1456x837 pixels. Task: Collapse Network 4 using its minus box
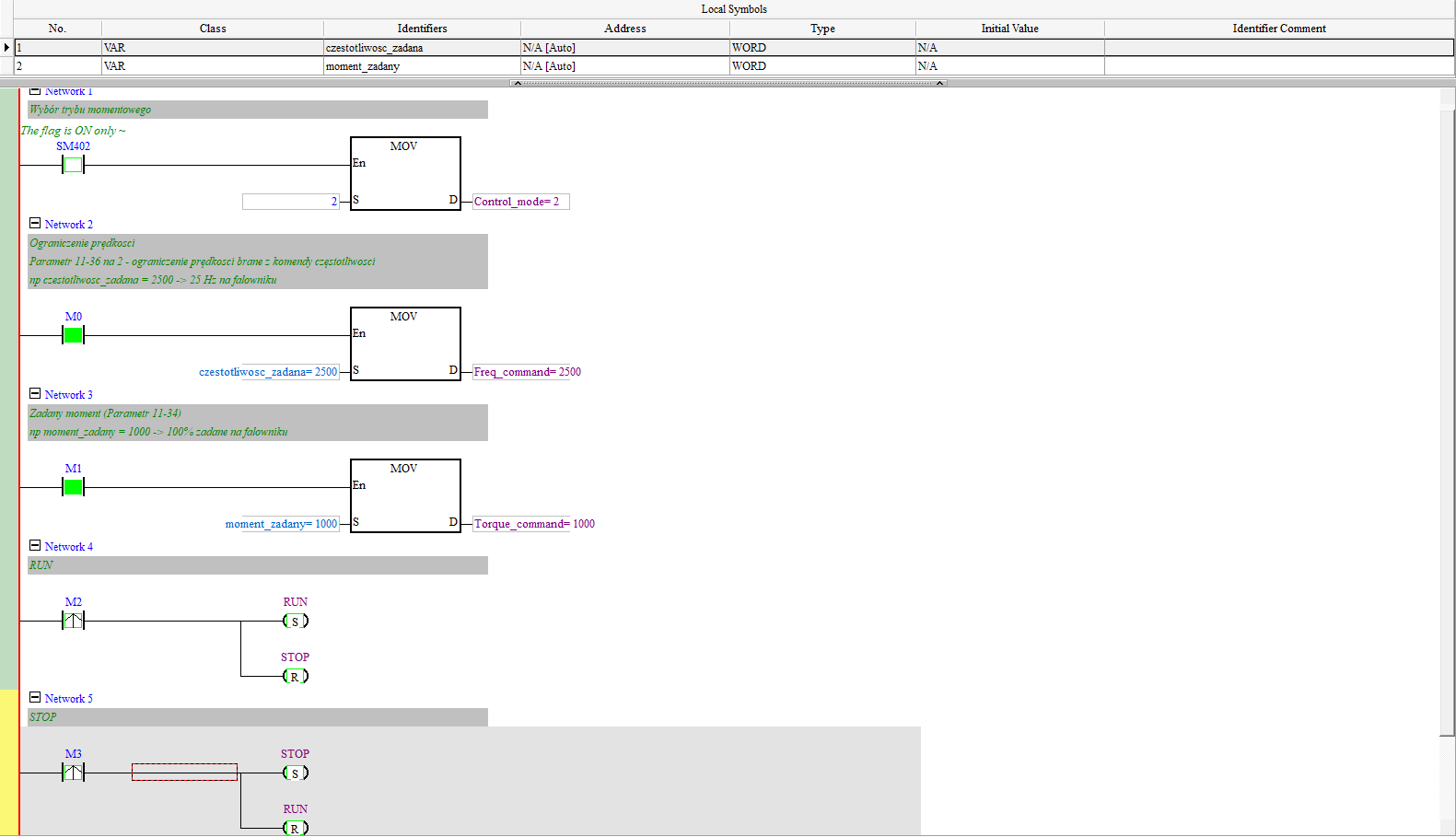(x=35, y=546)
